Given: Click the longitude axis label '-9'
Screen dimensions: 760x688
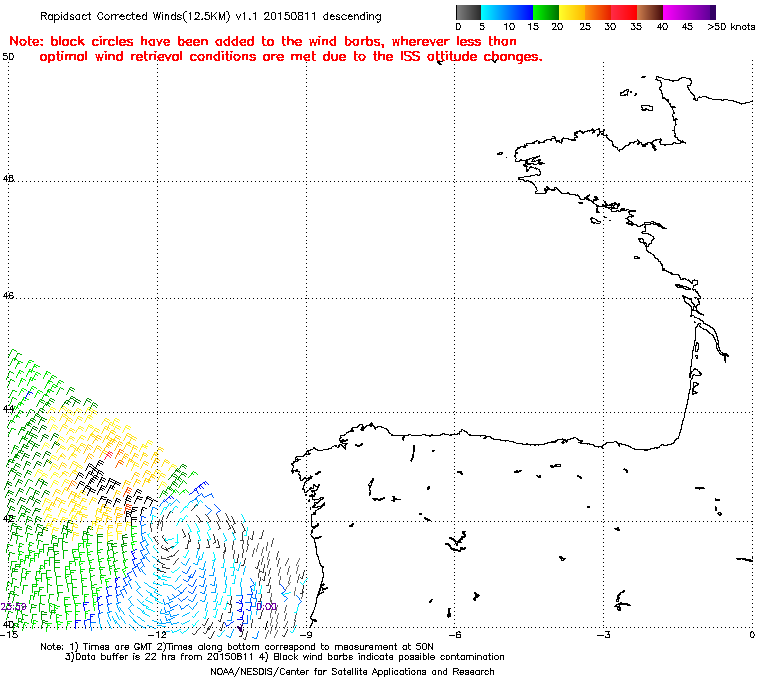Looking at the screenshot, I should point(306,635).
